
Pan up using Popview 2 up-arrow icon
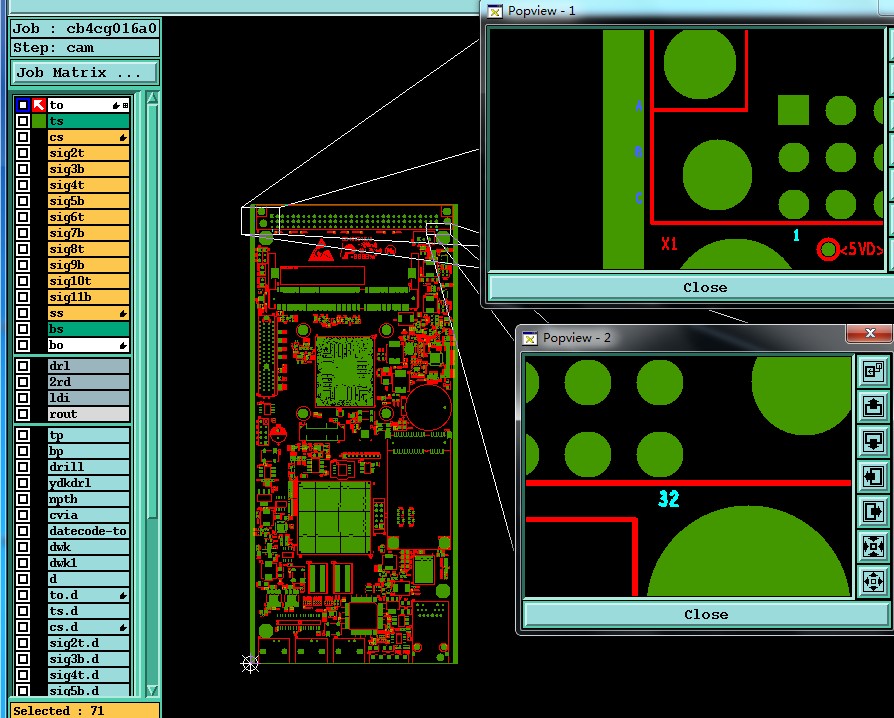pos(873,407)
